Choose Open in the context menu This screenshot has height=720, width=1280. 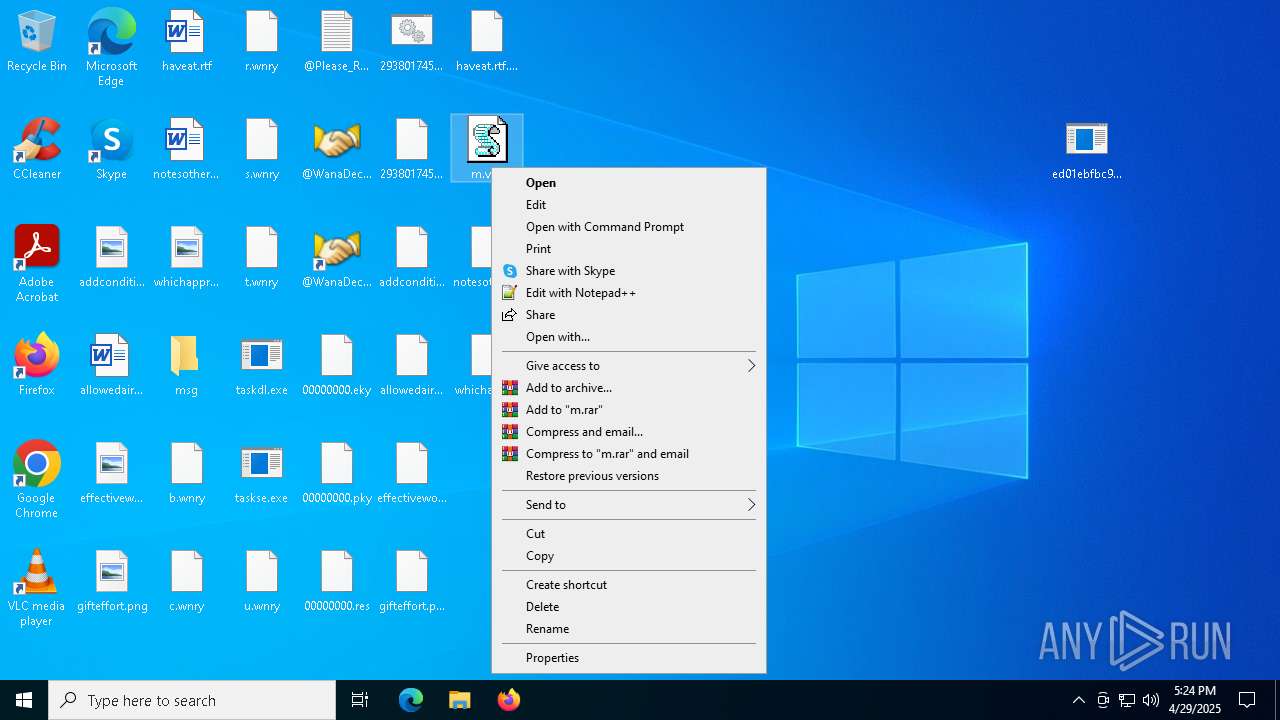(629, 183)
